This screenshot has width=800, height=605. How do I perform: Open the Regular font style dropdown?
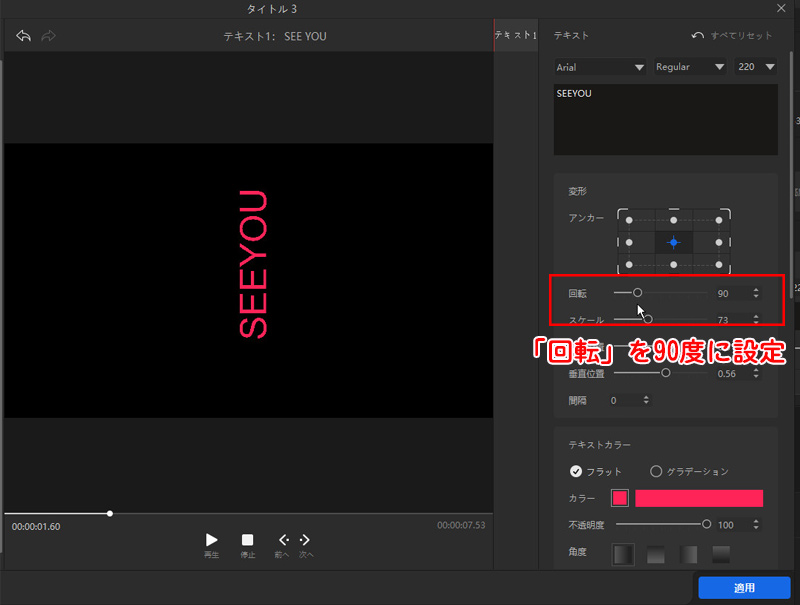[x=689, y=66]
